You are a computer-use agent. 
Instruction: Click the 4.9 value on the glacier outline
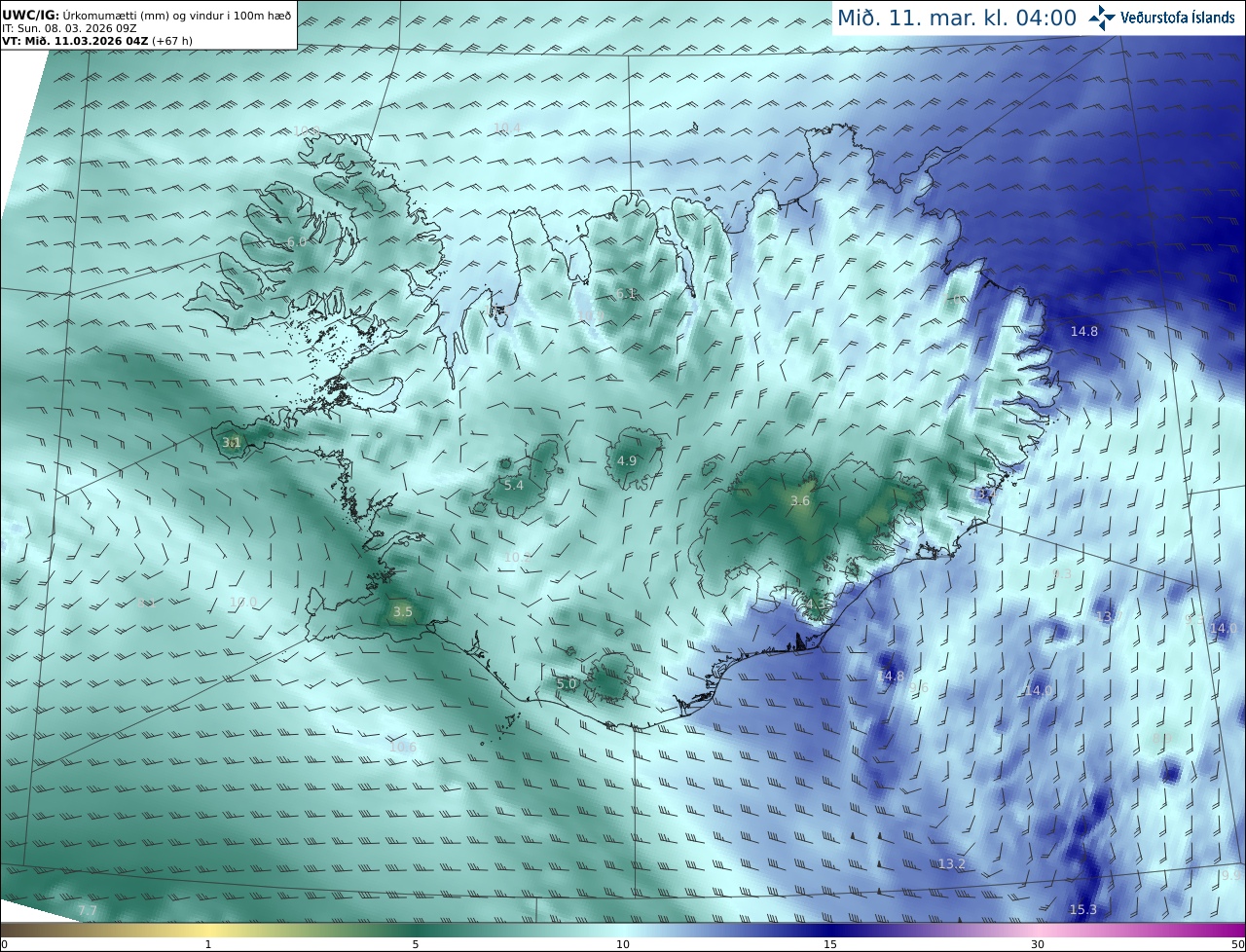(x=627, y=460)
